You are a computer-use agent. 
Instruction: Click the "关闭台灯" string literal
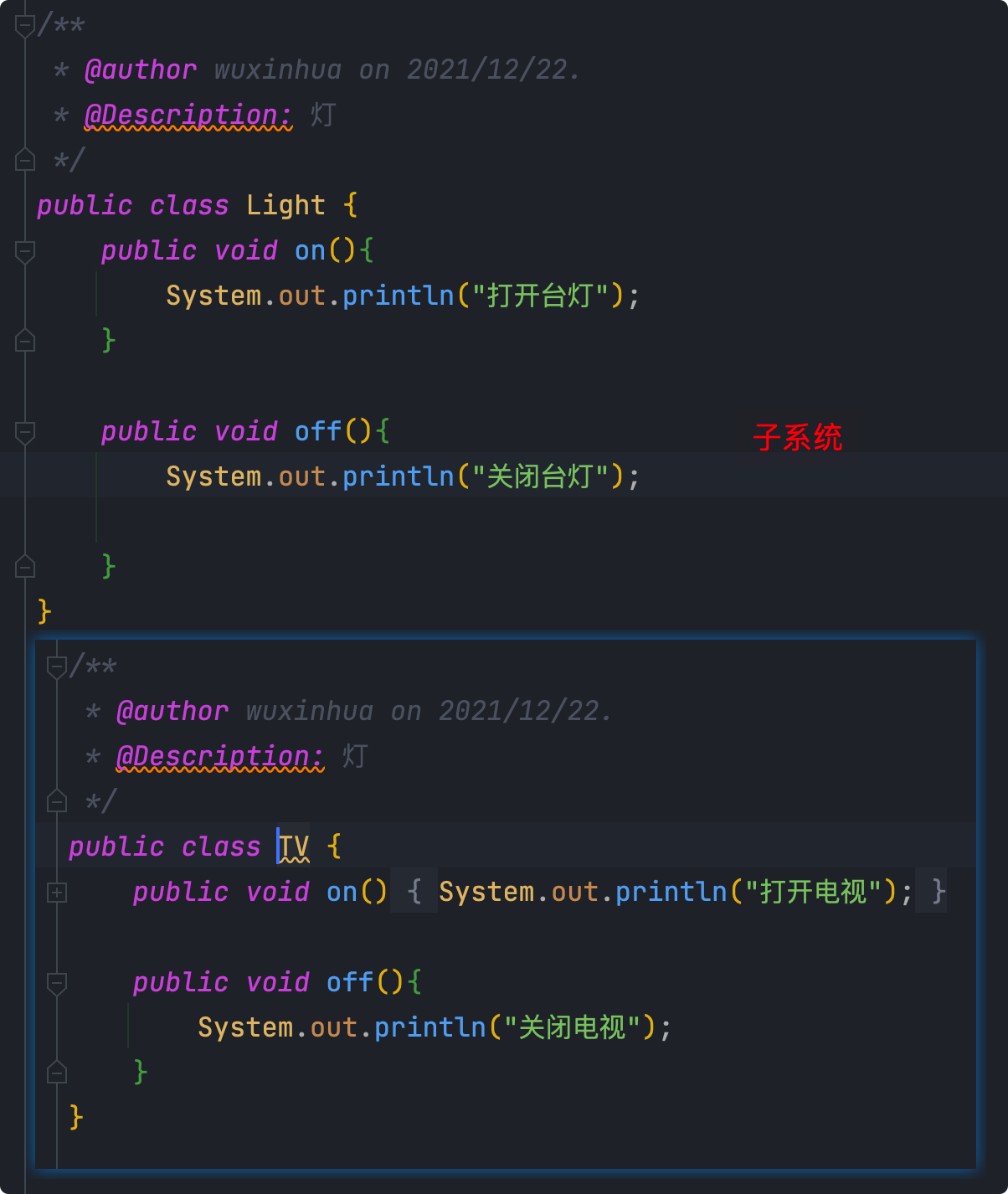[x=539, y=476]
